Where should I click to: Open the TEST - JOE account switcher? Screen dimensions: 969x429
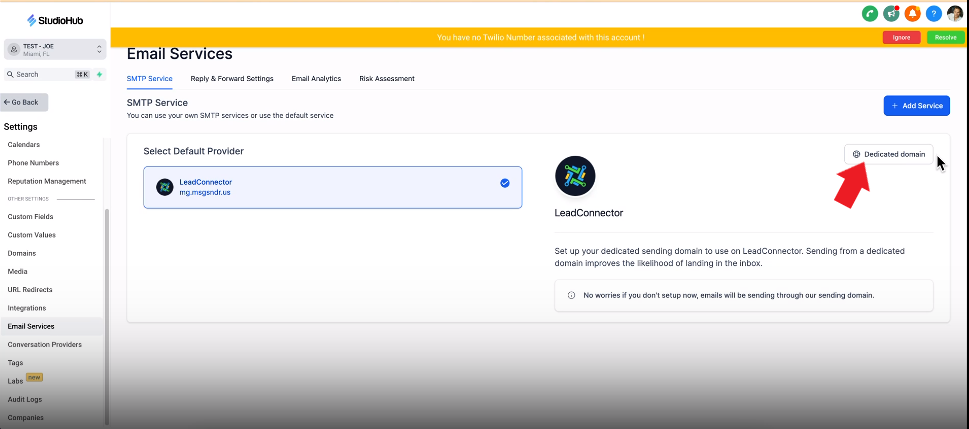click(x=55, y=49)
